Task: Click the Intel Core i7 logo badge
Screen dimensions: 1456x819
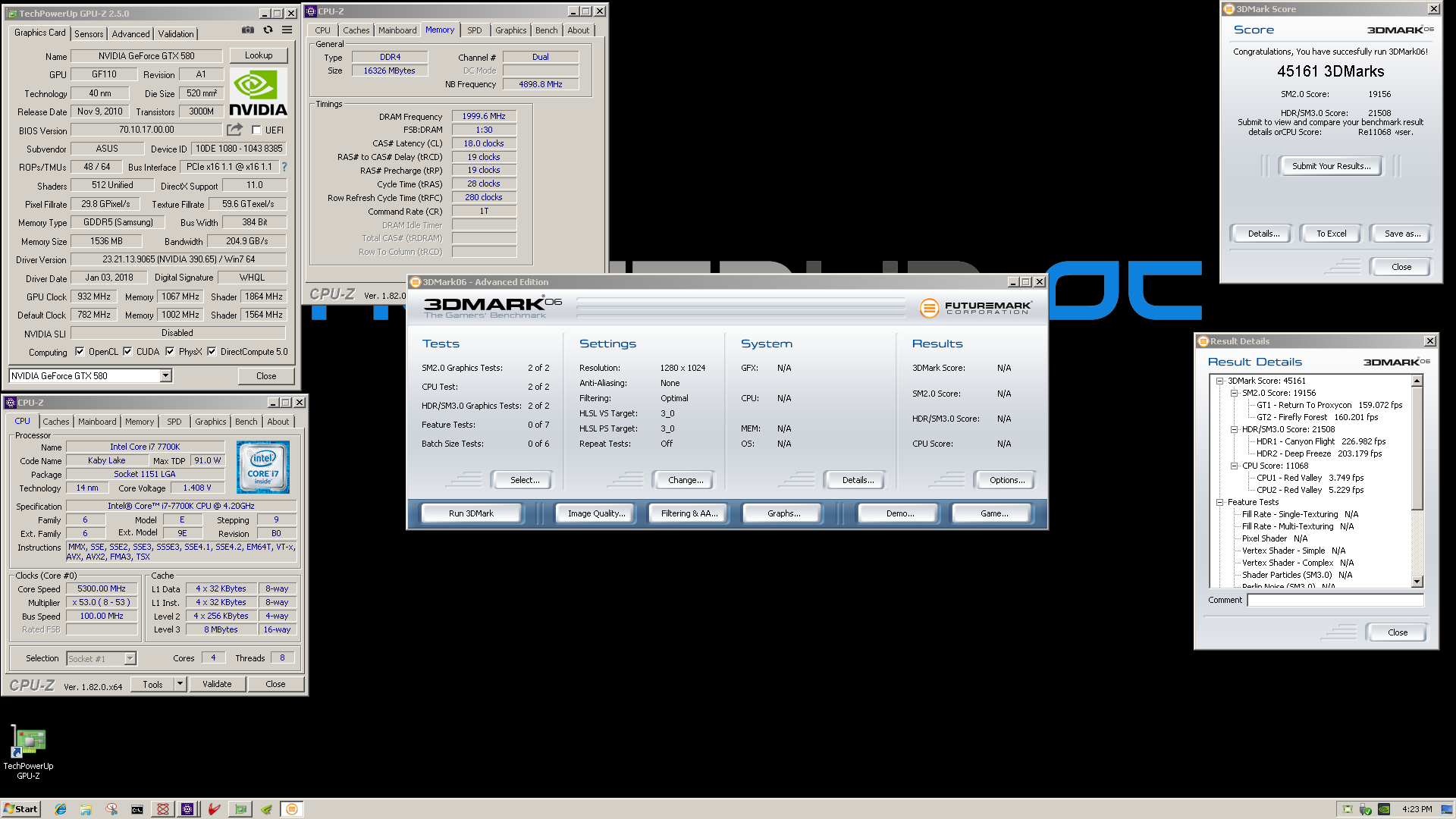Action: (x=263, y=467)
